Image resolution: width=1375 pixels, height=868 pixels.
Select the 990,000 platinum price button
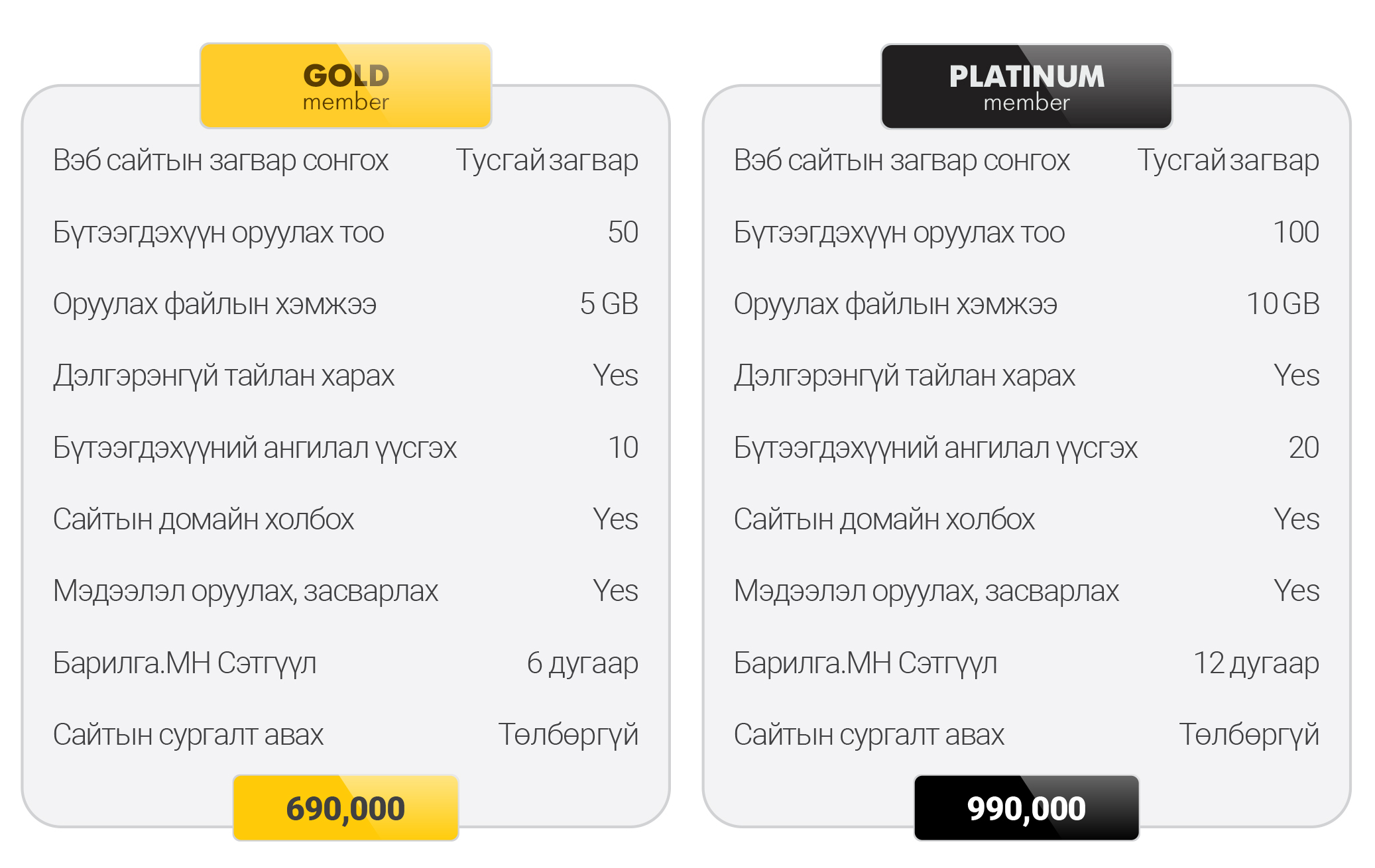1026,808
